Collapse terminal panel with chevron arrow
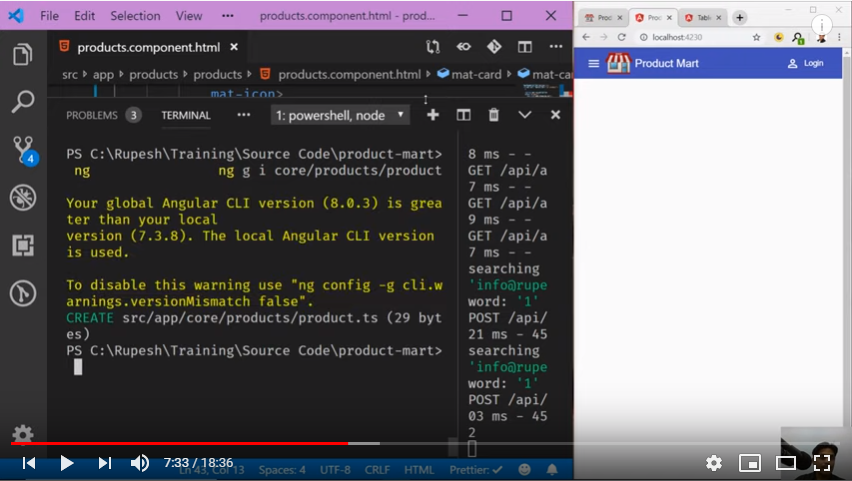 pyautogui.click(x=524, y=115)
